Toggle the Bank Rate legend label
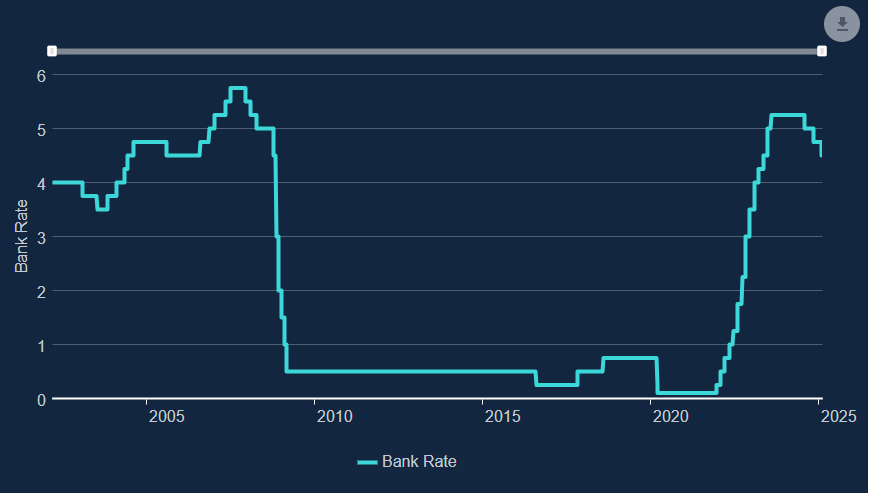Viewport: 869px width, 493px height. 419,461
